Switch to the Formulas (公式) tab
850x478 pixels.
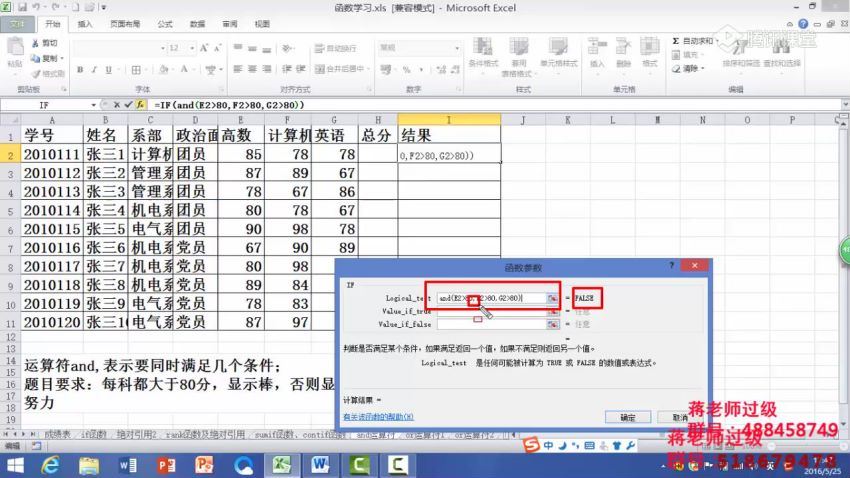(x=165, y=24)
